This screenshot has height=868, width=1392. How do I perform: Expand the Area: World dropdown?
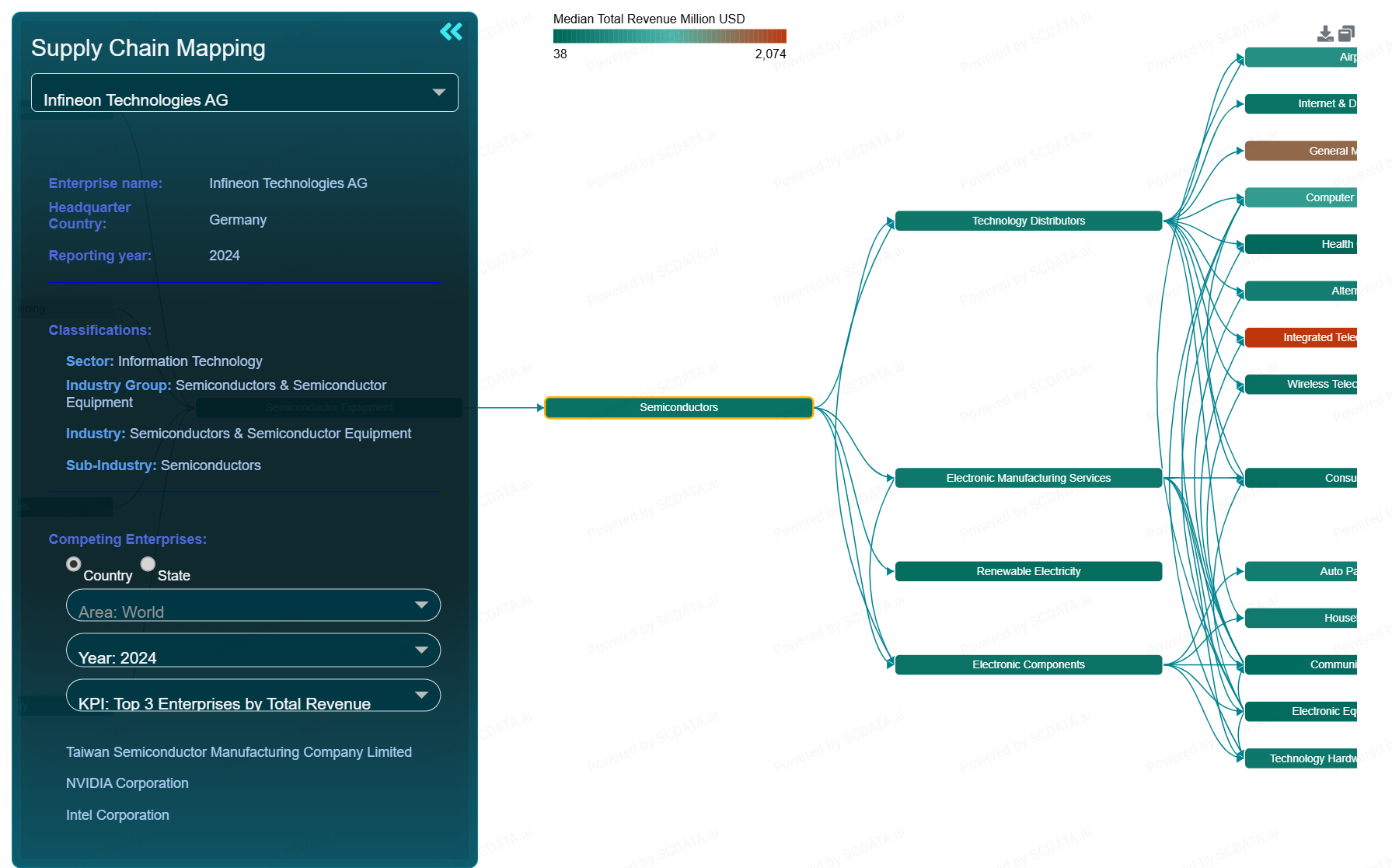click(x=253, y=605)
